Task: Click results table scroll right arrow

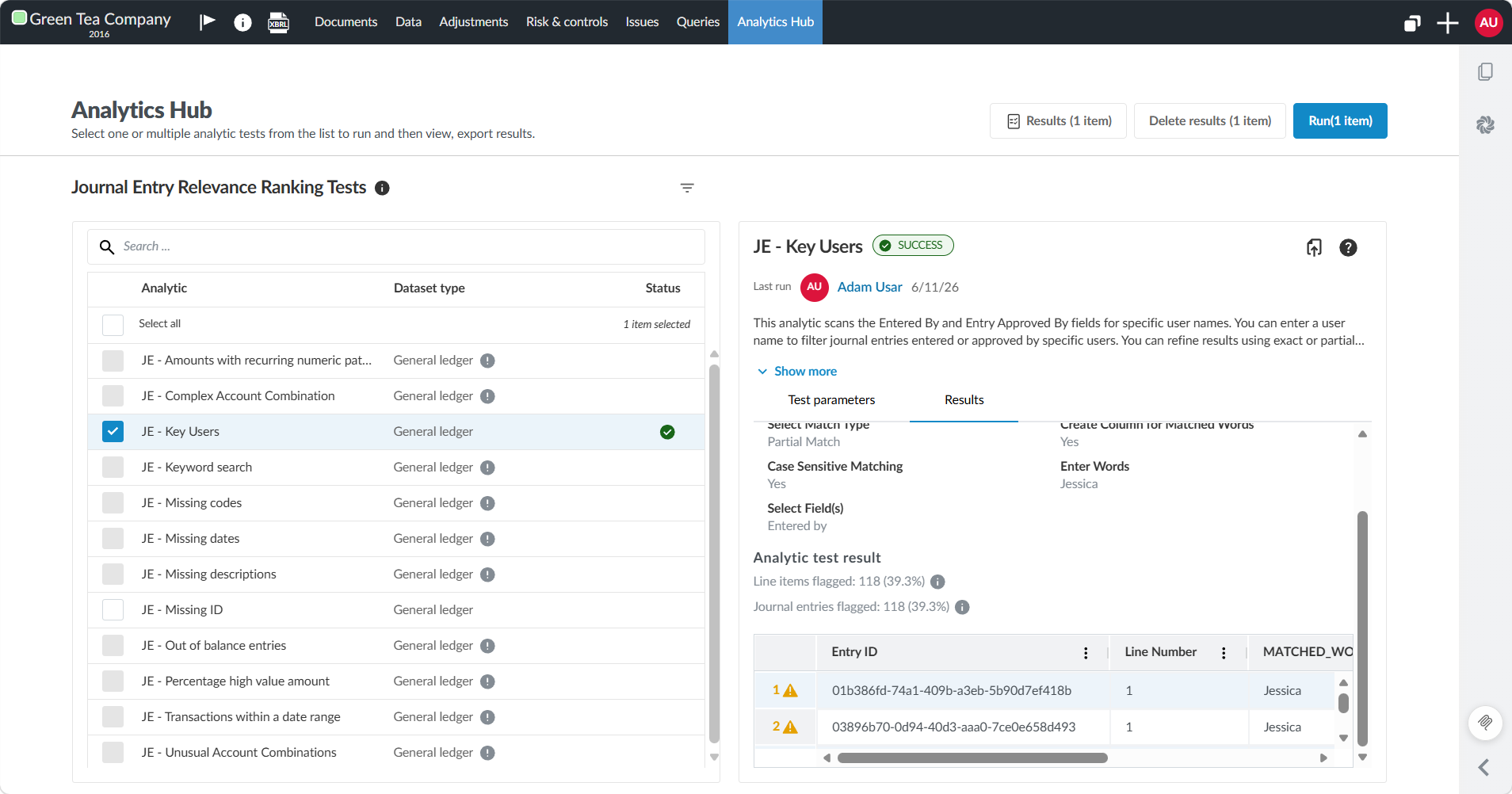Action: (x=1323, y=758)
